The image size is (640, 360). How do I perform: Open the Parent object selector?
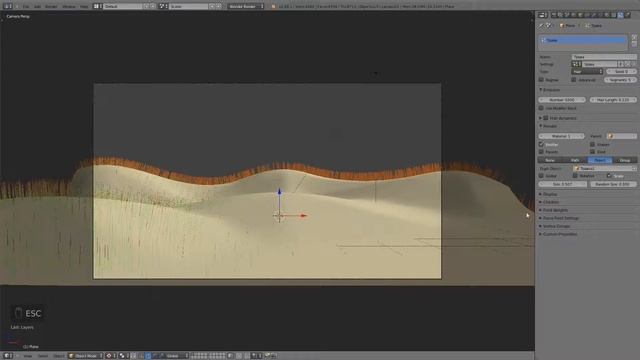tap(622, 136)
